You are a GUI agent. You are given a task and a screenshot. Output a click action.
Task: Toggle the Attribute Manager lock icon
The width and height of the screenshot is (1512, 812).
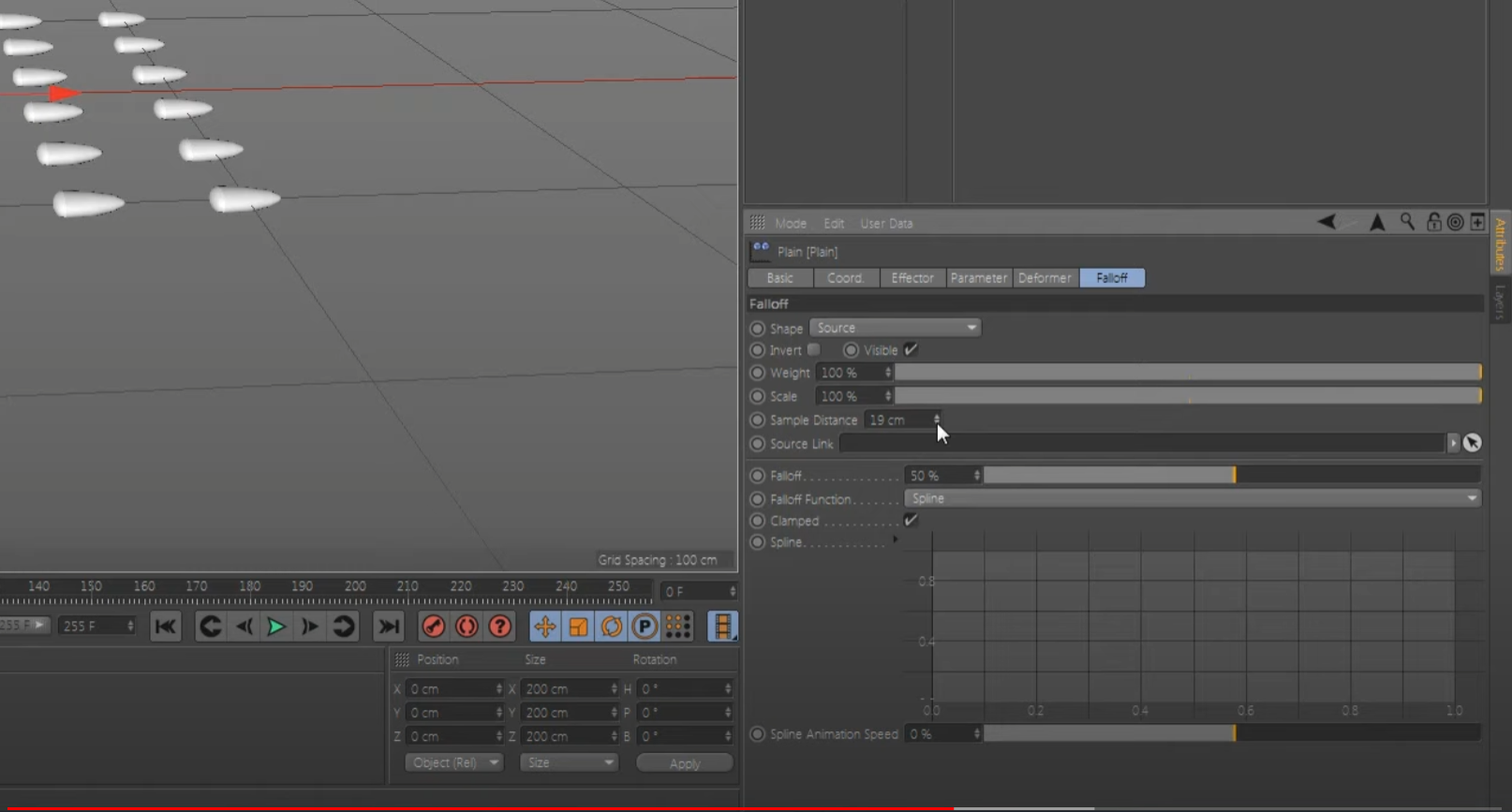click(x=1433, y=222)
